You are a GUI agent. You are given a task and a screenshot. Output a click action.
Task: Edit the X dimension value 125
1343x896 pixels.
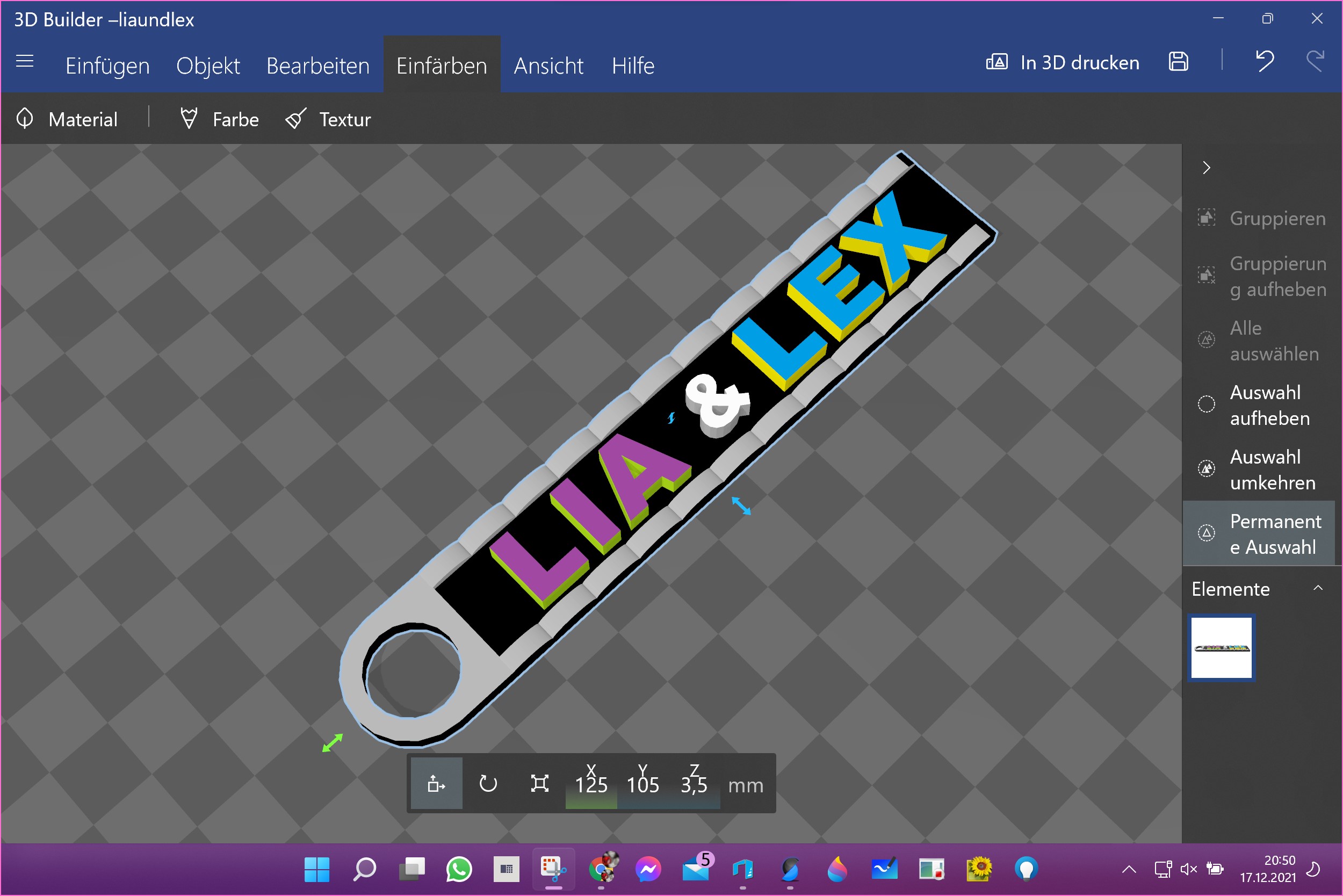coord(591,785)
